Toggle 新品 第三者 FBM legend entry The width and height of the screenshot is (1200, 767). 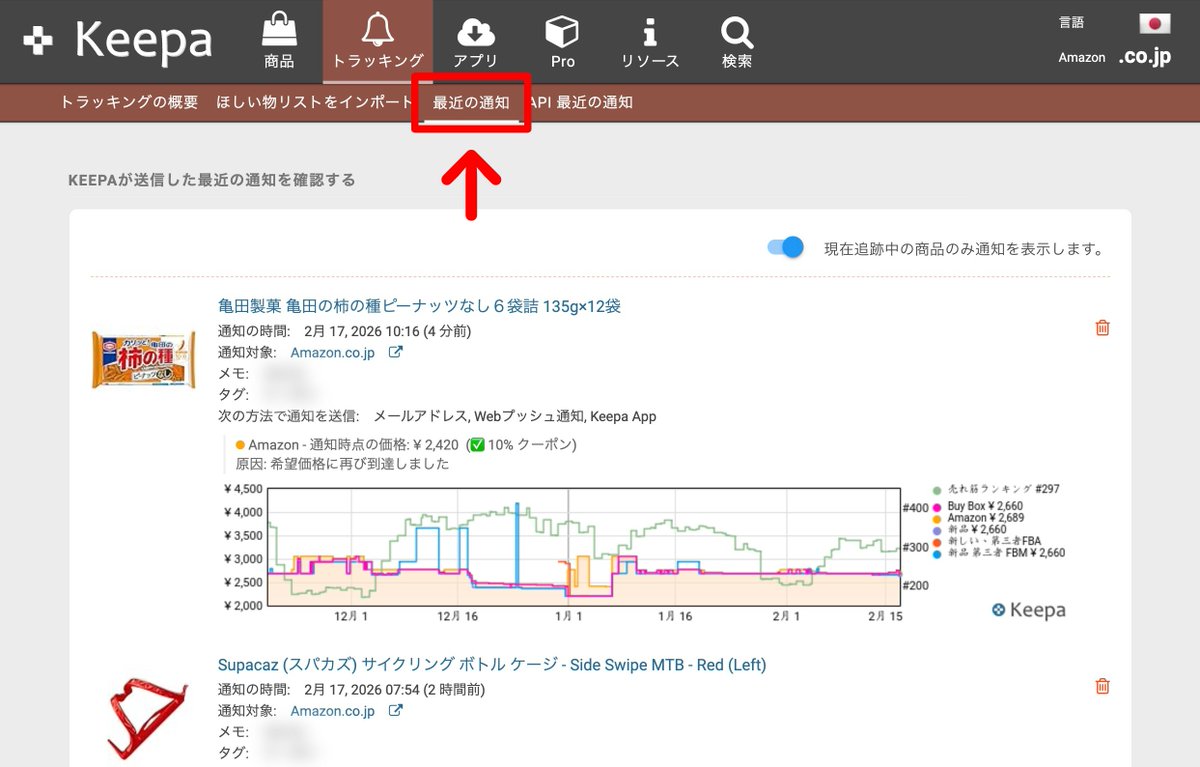point(998,552)
